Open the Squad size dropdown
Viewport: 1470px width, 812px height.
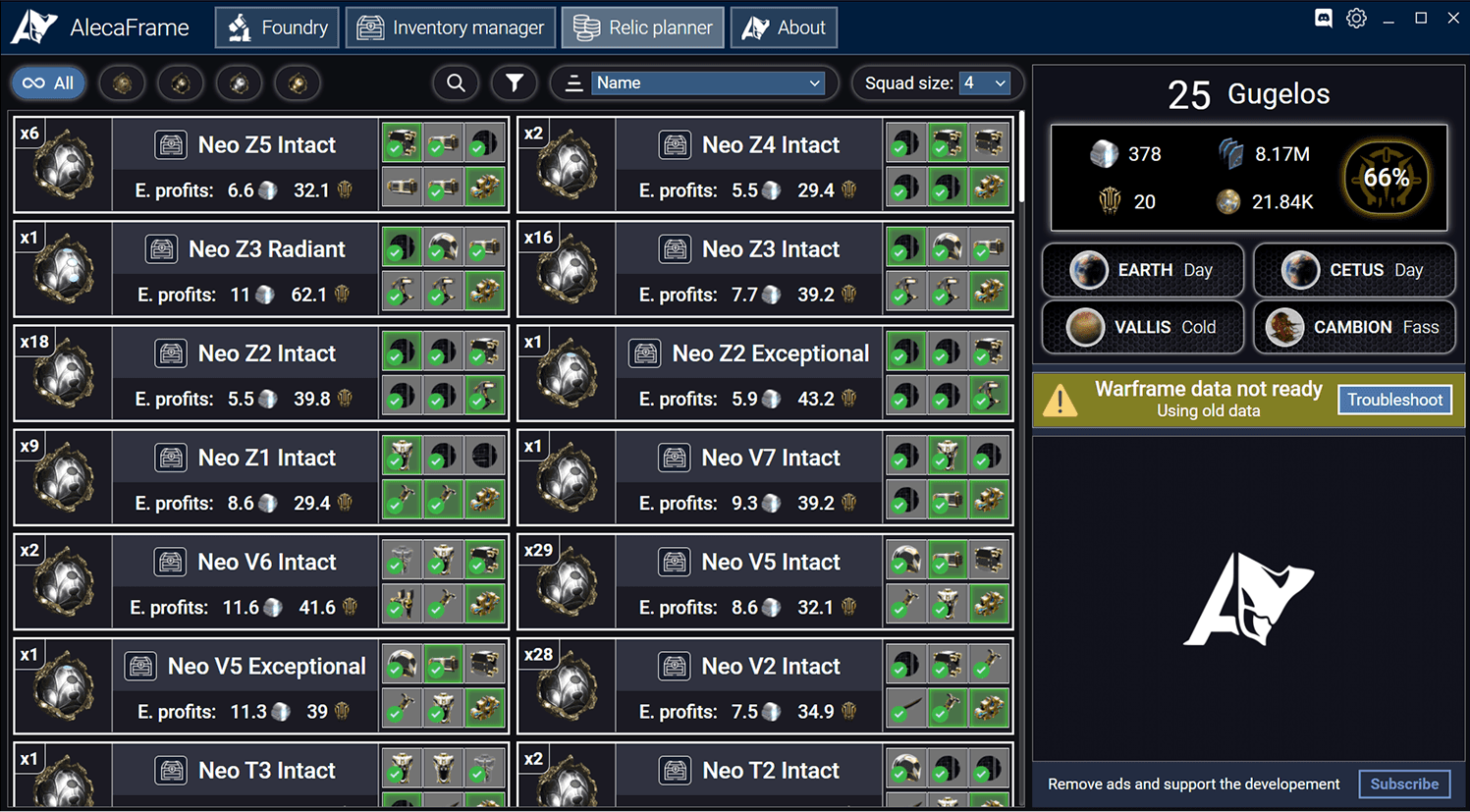985,83
